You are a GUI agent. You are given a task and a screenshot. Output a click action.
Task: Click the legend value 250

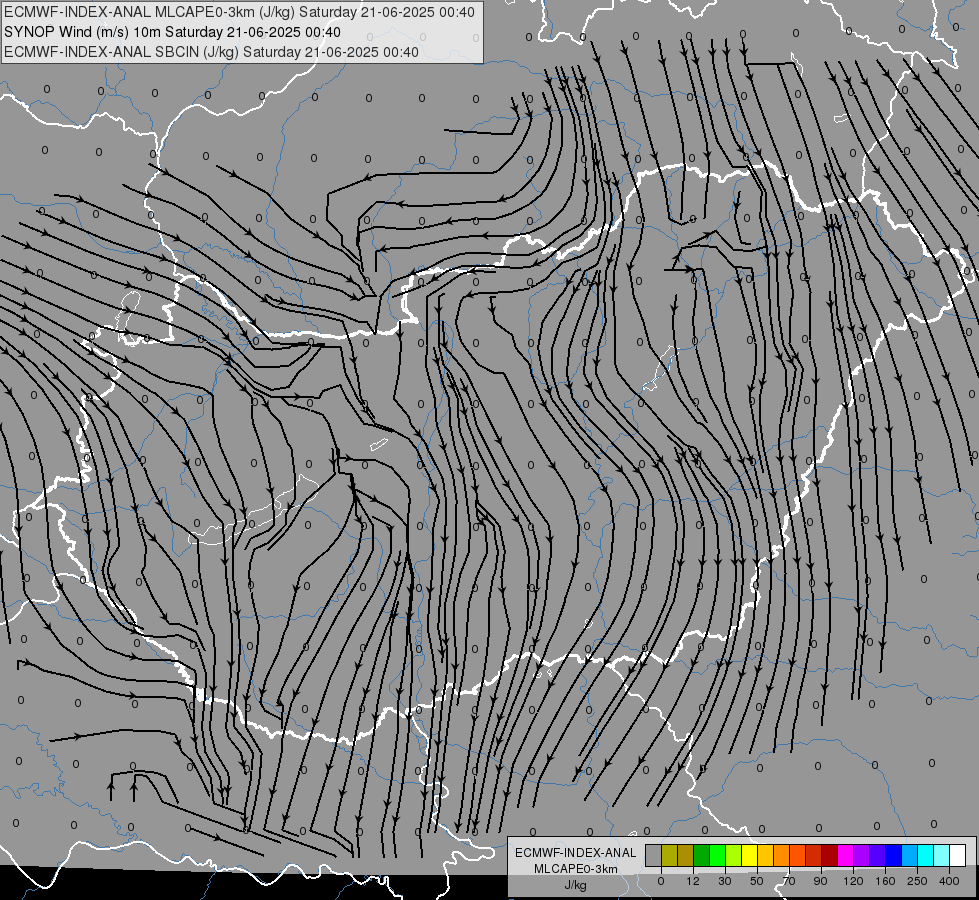tap(917, 881)
